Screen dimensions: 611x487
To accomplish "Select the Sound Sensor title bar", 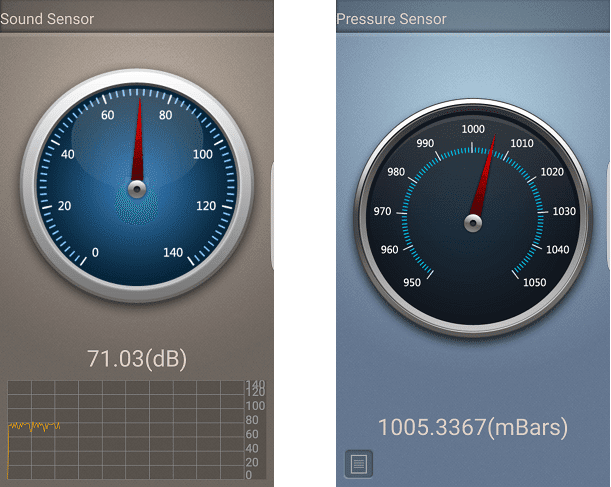I will tap(137, 17).
